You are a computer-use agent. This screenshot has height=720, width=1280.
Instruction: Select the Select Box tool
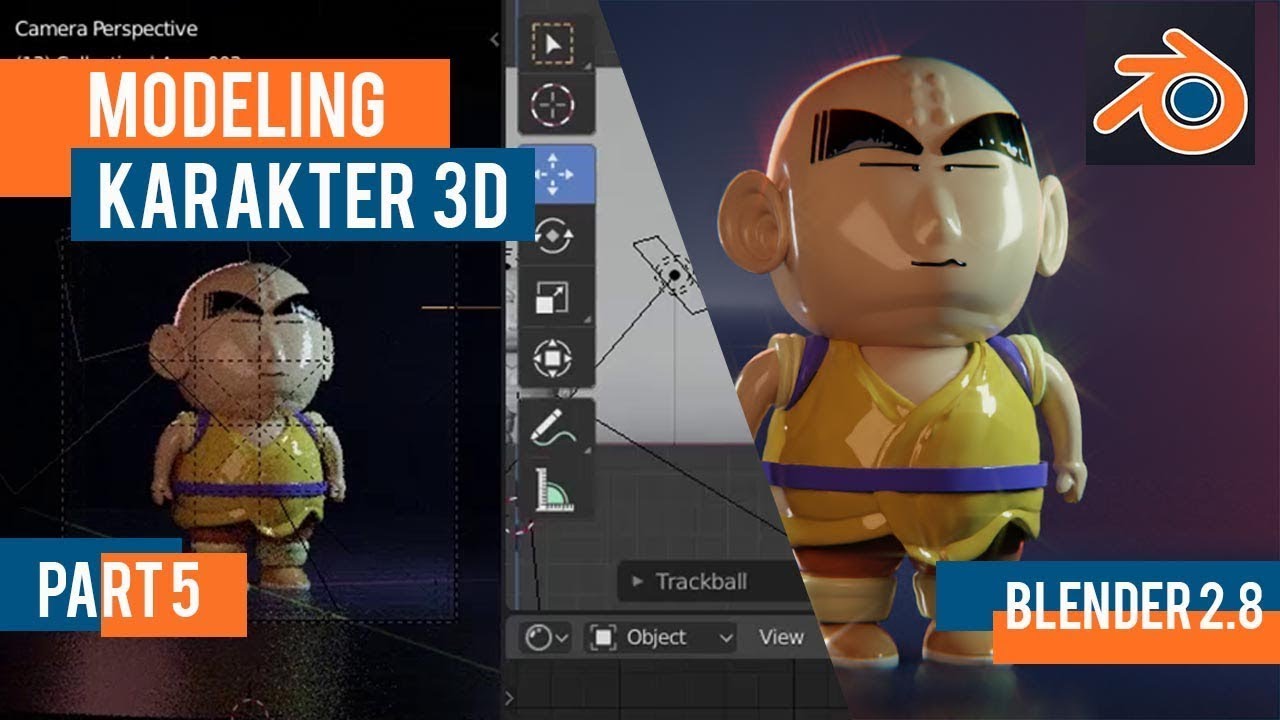[551, 44]
